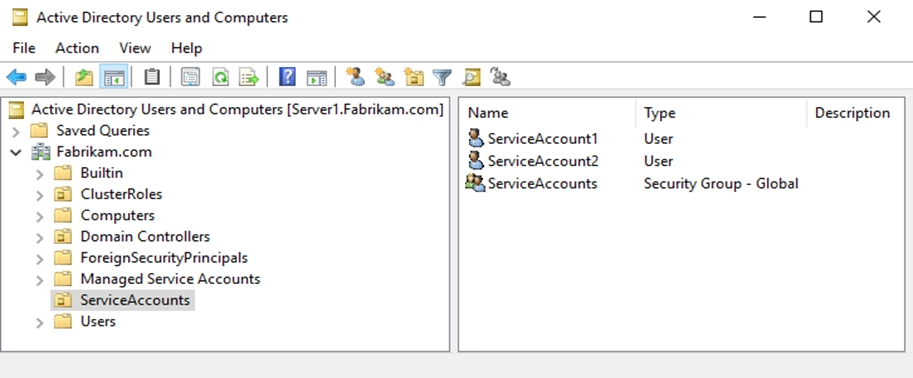Create a new group with toolbar icon

(384, 76)
